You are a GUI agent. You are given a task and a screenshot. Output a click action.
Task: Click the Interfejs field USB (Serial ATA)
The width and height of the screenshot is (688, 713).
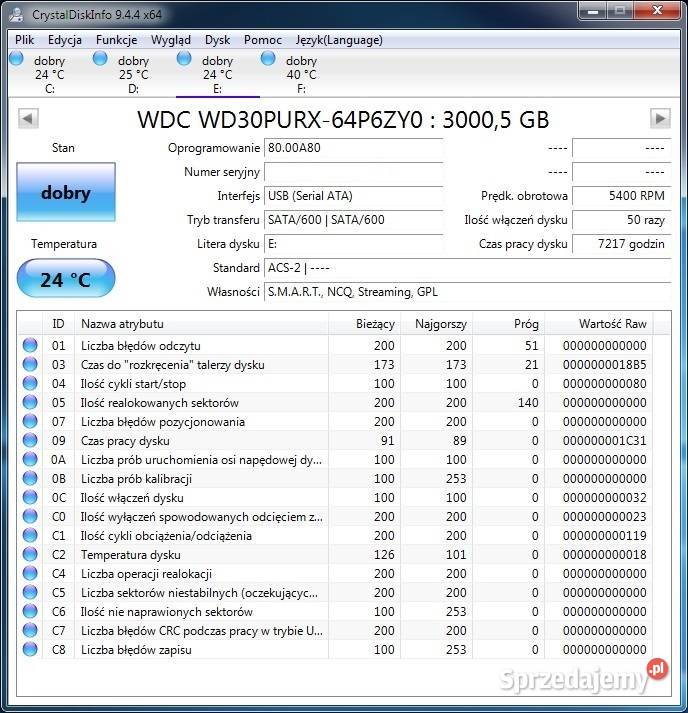tap(353, 196)
